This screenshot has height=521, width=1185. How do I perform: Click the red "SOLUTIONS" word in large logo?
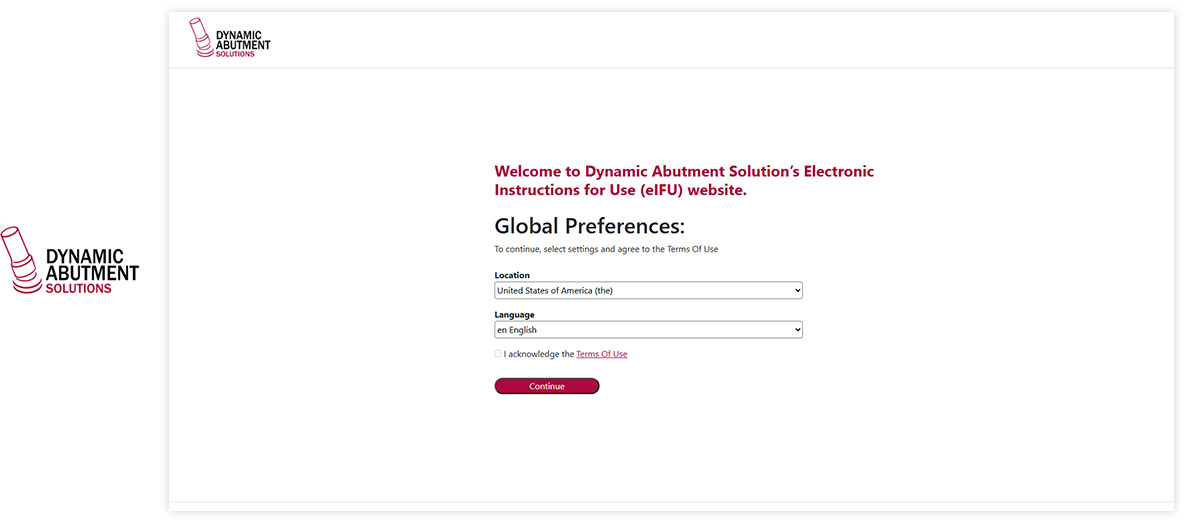pos(79,289)
